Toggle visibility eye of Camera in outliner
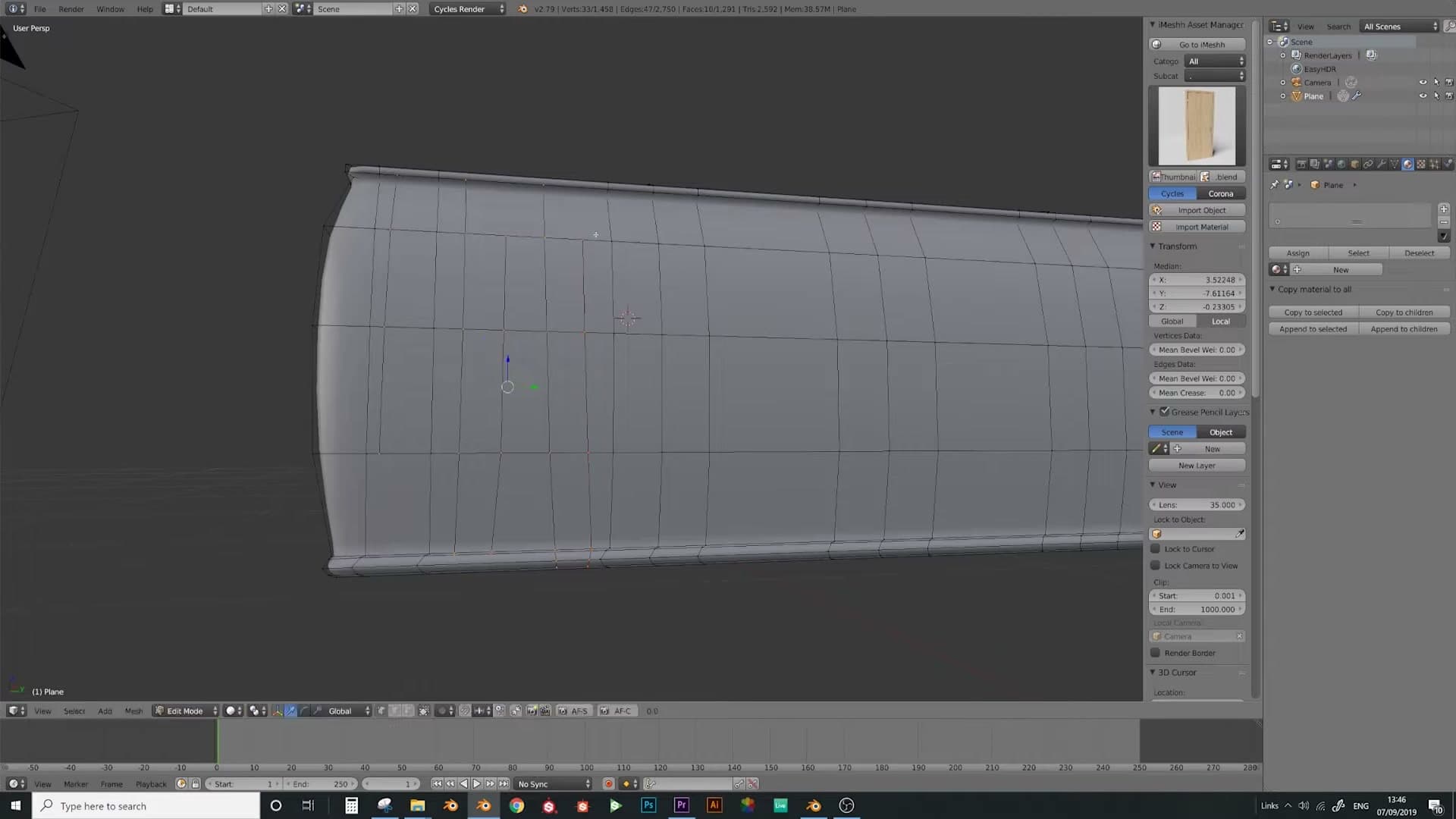1456x819 pixels. [x=1423, y=83]
